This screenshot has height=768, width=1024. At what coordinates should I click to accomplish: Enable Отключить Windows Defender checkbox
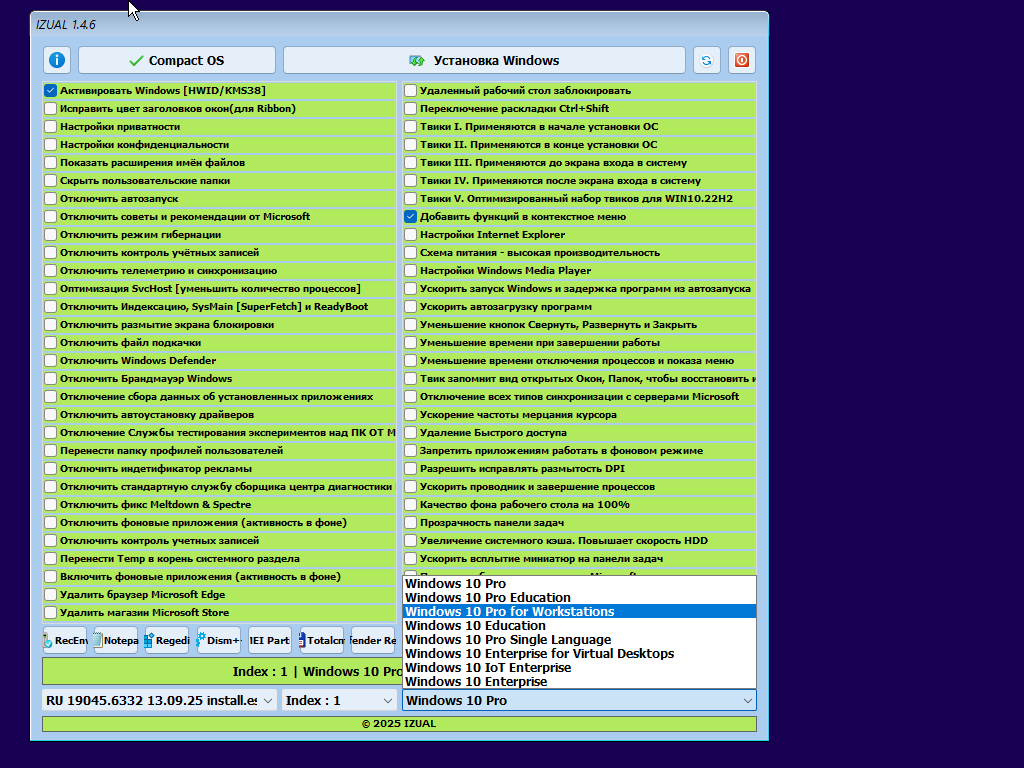pyautogui.click(x=51, y=361)
